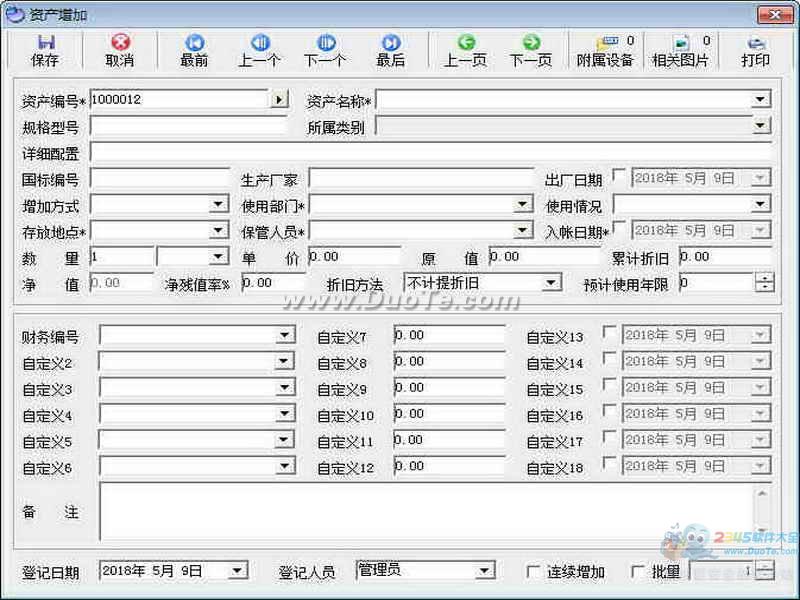Open the 使用部门 department dropdown
The image size is (800, 600).
point(523,204)
